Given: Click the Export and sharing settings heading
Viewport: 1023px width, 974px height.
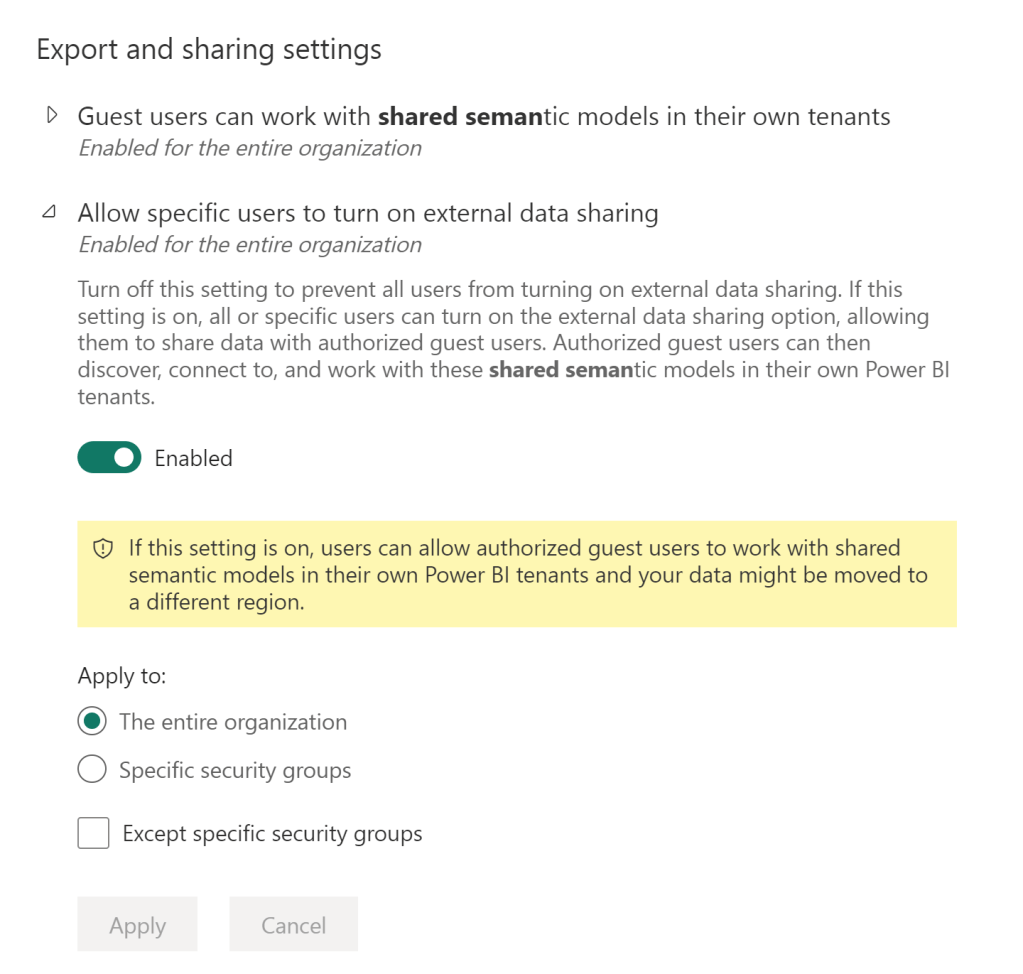Looking at the screenshot, I should click(209, 49).
